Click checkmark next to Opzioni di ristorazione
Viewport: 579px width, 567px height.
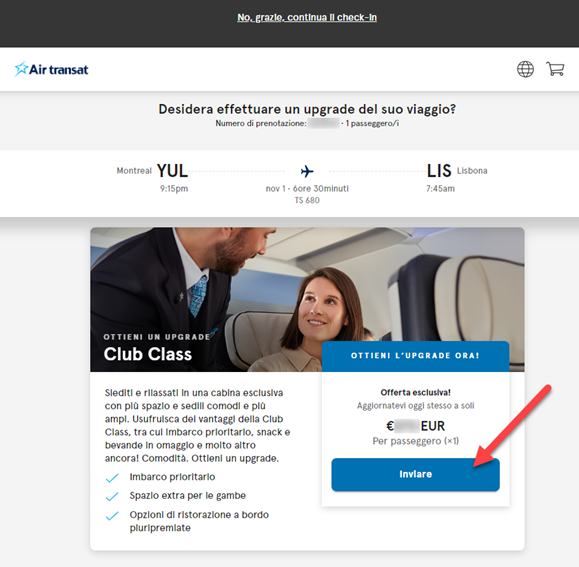[x=112, y=516]
